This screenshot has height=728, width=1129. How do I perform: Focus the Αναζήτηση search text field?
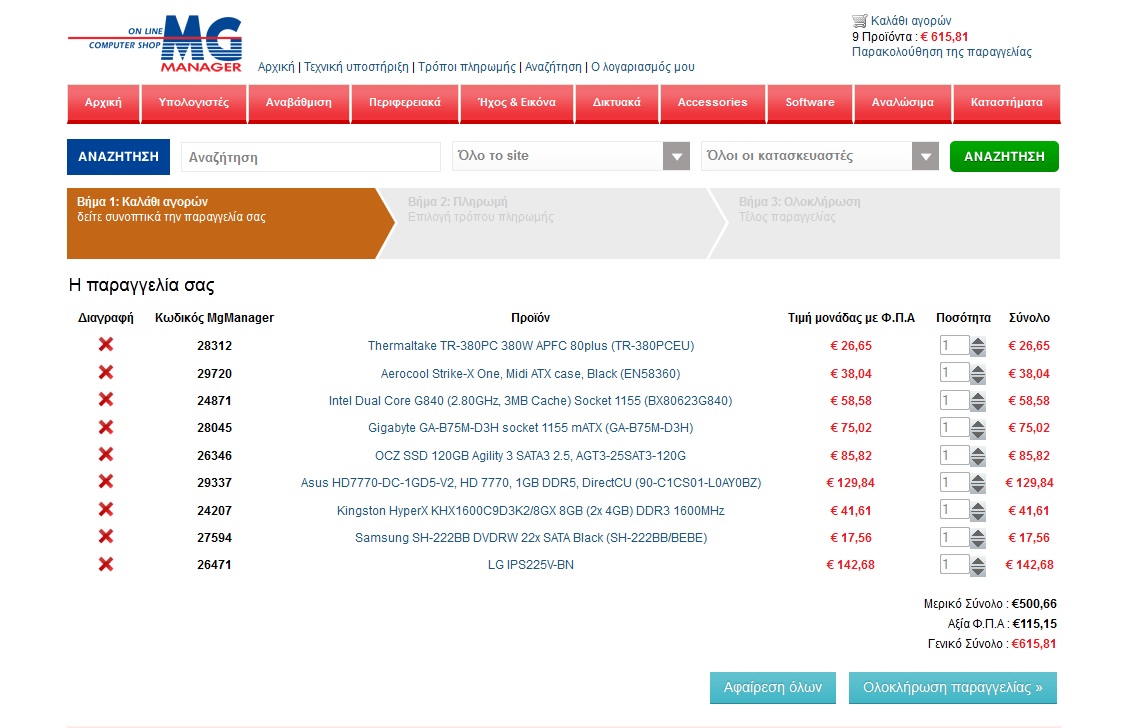pos(310,157)
